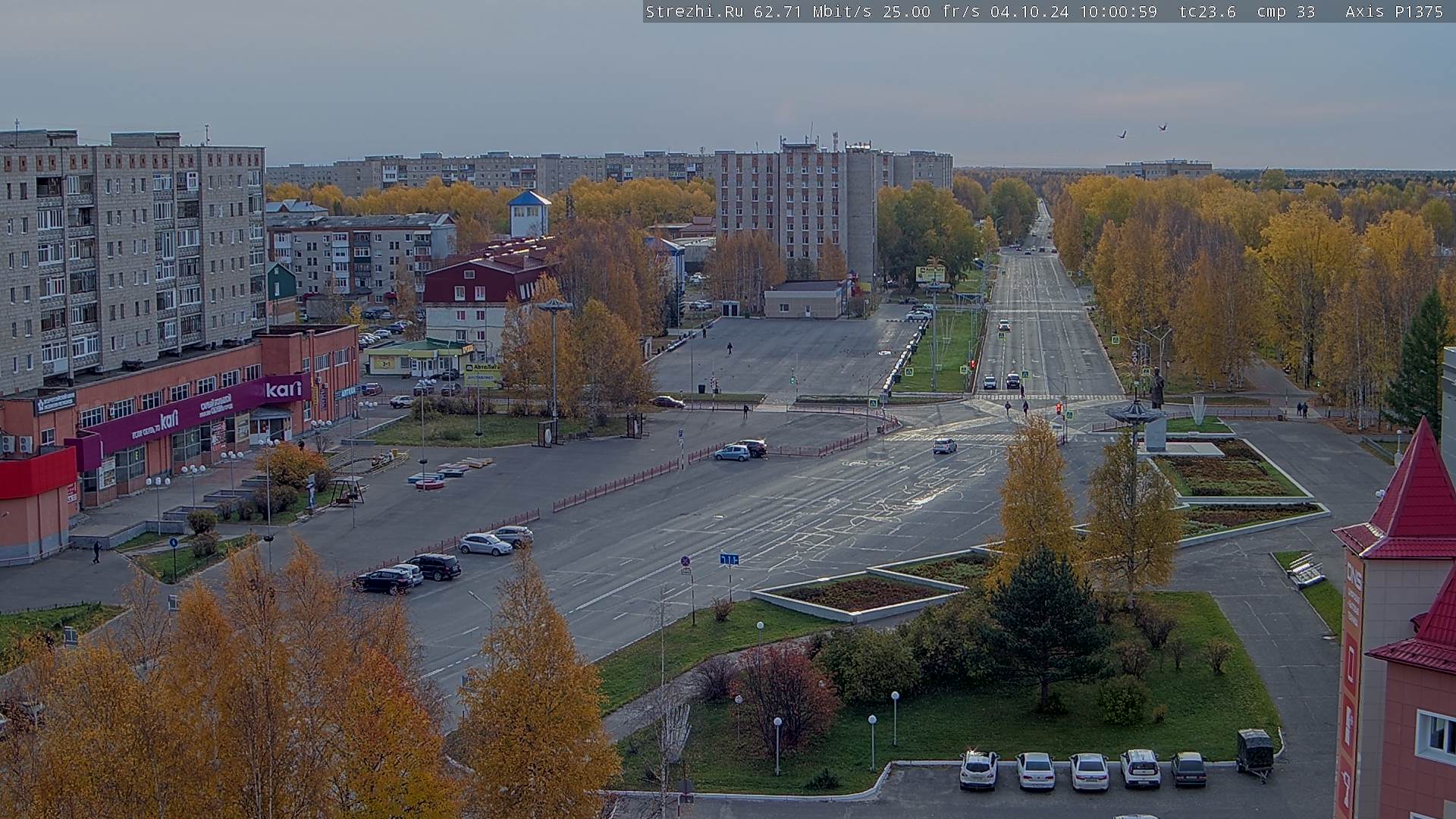Click the Strezhi.Ru overlay label
Screen dimensions: 1456x819
tap(694, 11)
